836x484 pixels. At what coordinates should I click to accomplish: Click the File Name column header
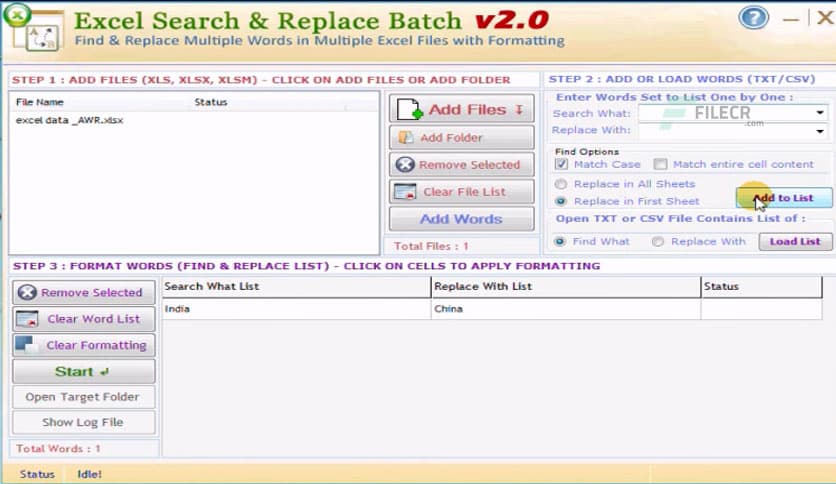coord(39,102)
